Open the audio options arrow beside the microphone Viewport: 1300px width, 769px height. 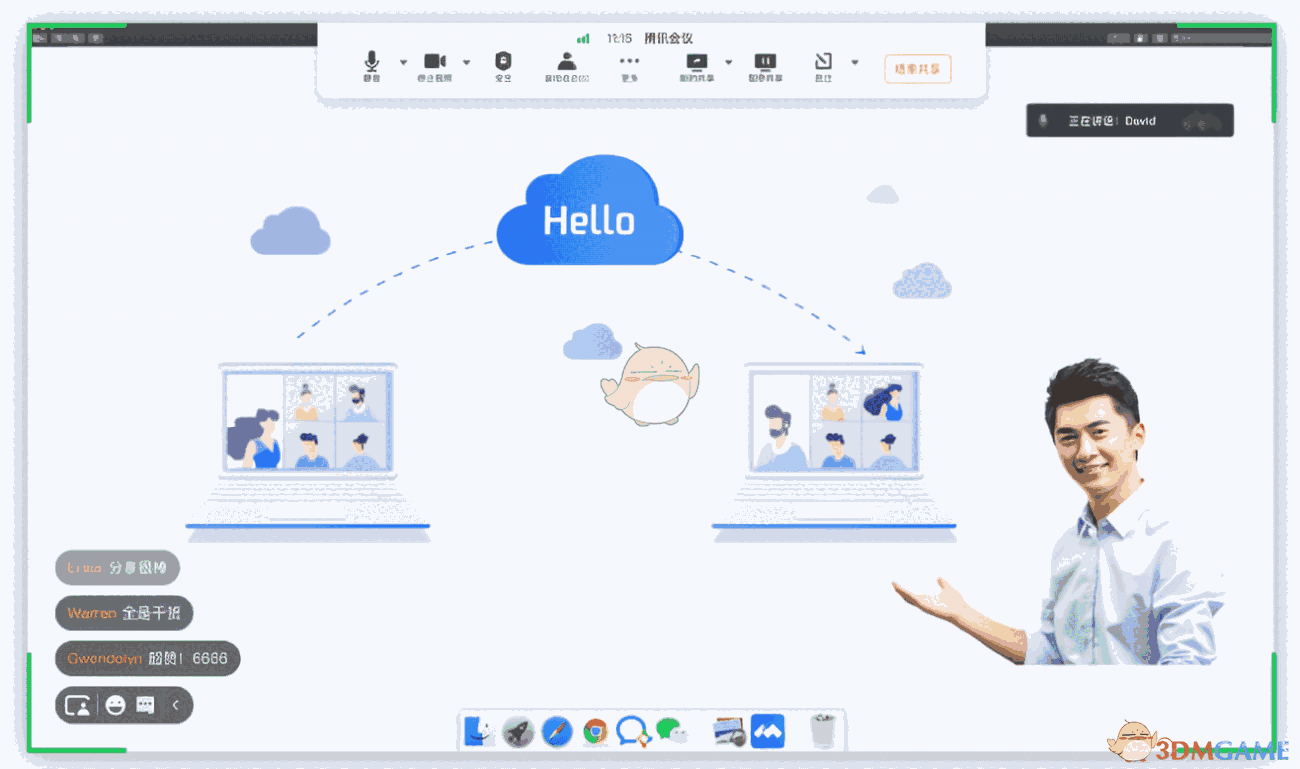pyautogui.click(x=404, y=62)
